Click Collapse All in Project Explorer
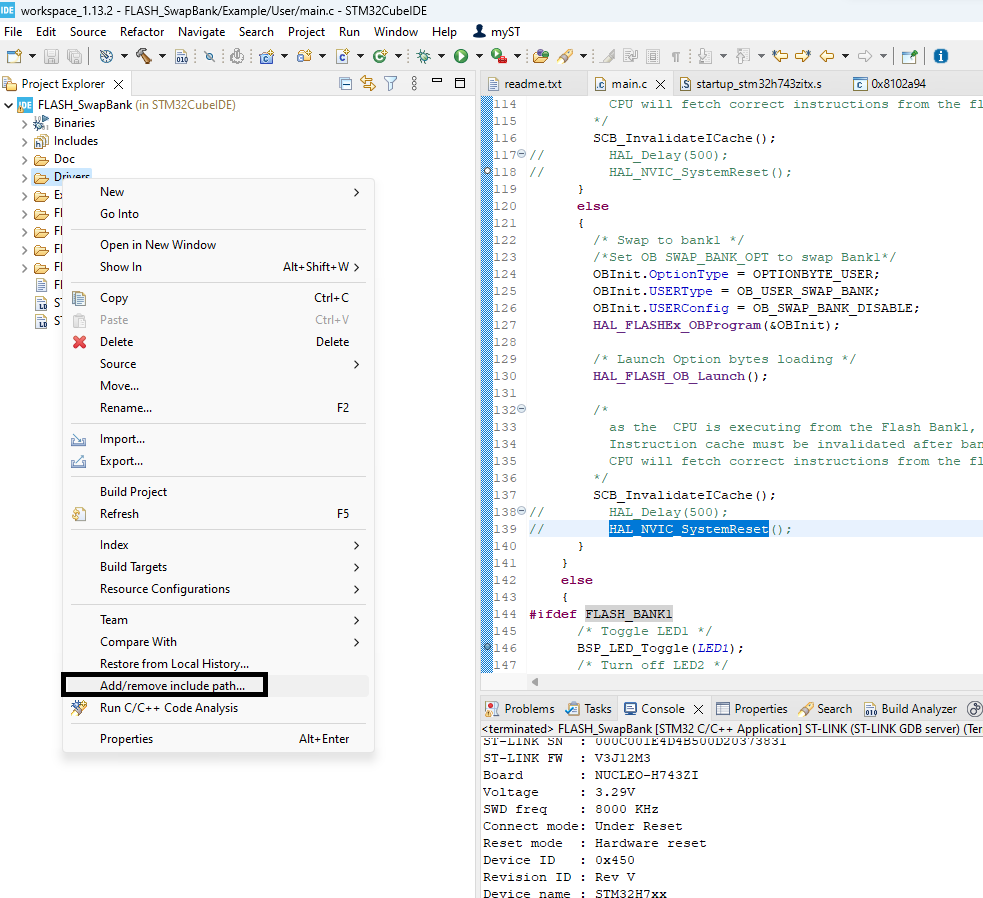The image size is (983, 898). 346,84
